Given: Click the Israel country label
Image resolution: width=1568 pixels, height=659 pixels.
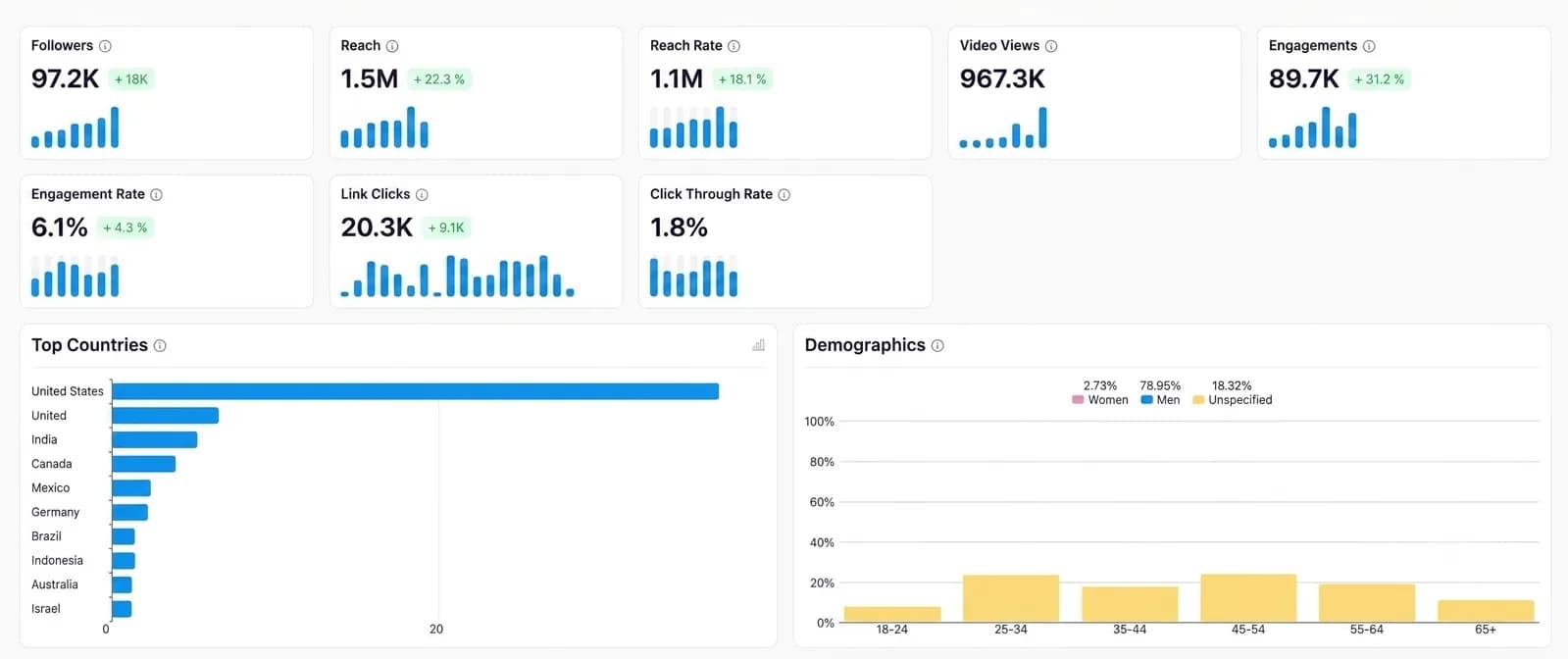Looking at the screenshot, I should coord(46,609).
